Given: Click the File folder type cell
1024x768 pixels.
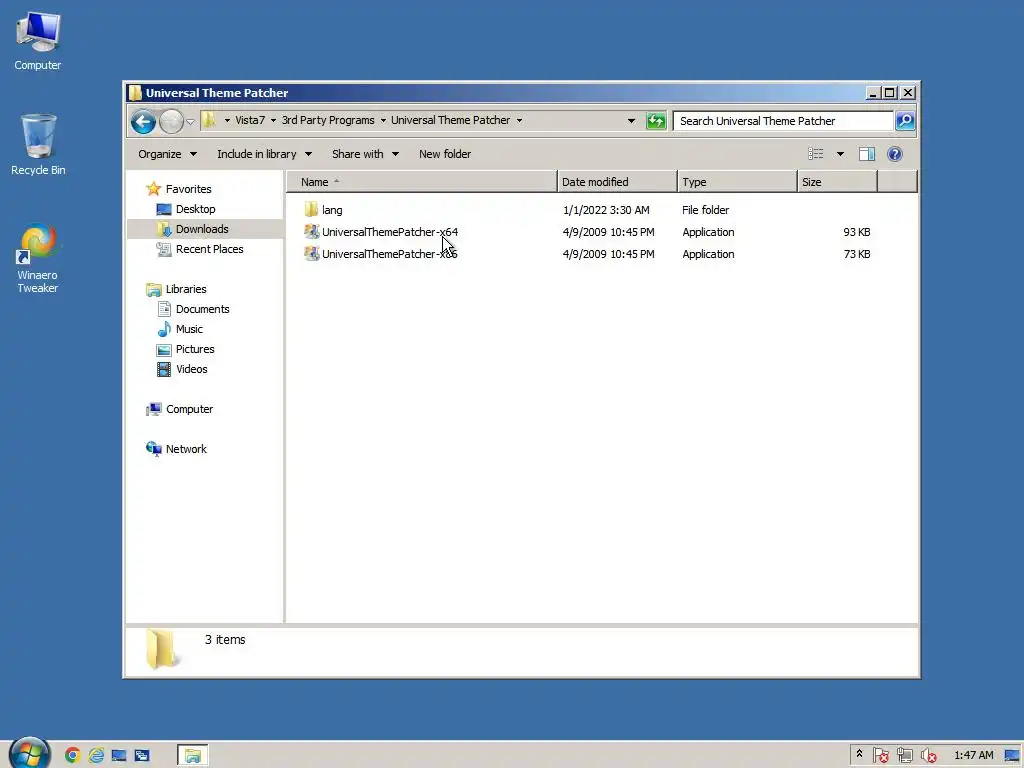Looking at the screenshot, I should coord(705,210).
